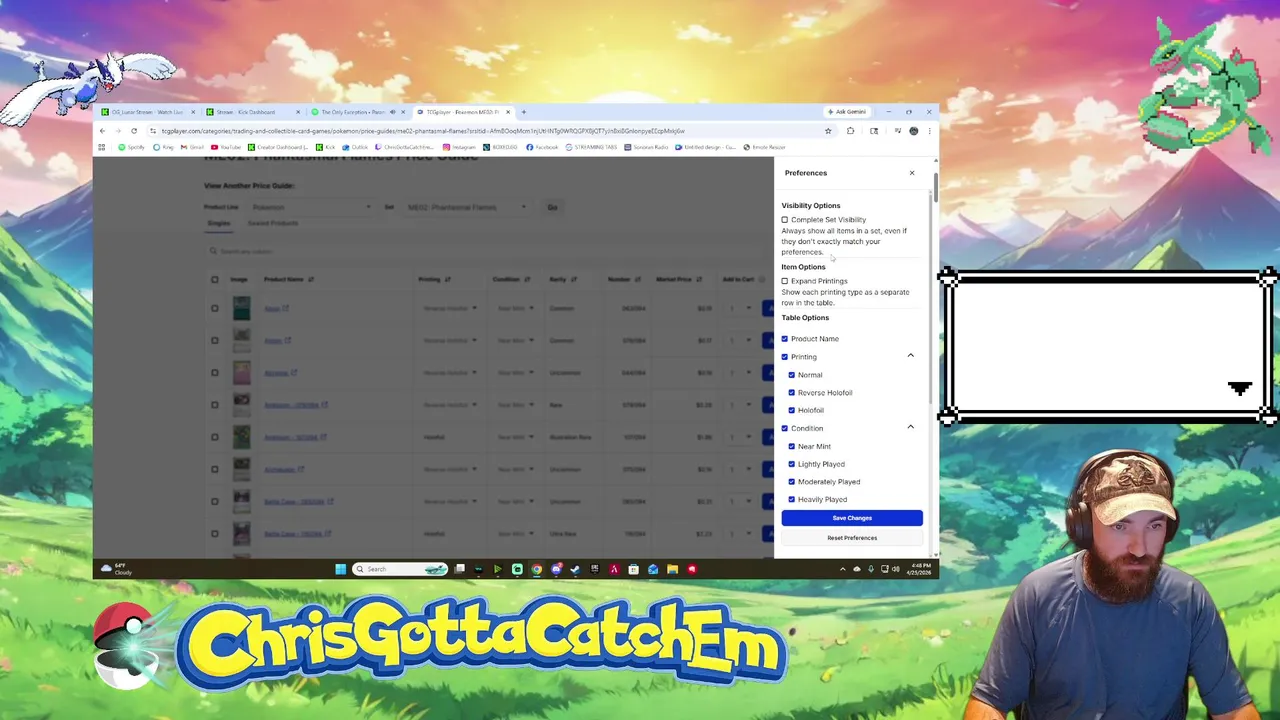Enable Expand Printings checkbox
The image size is (1280, 720).
pos(785,281)
